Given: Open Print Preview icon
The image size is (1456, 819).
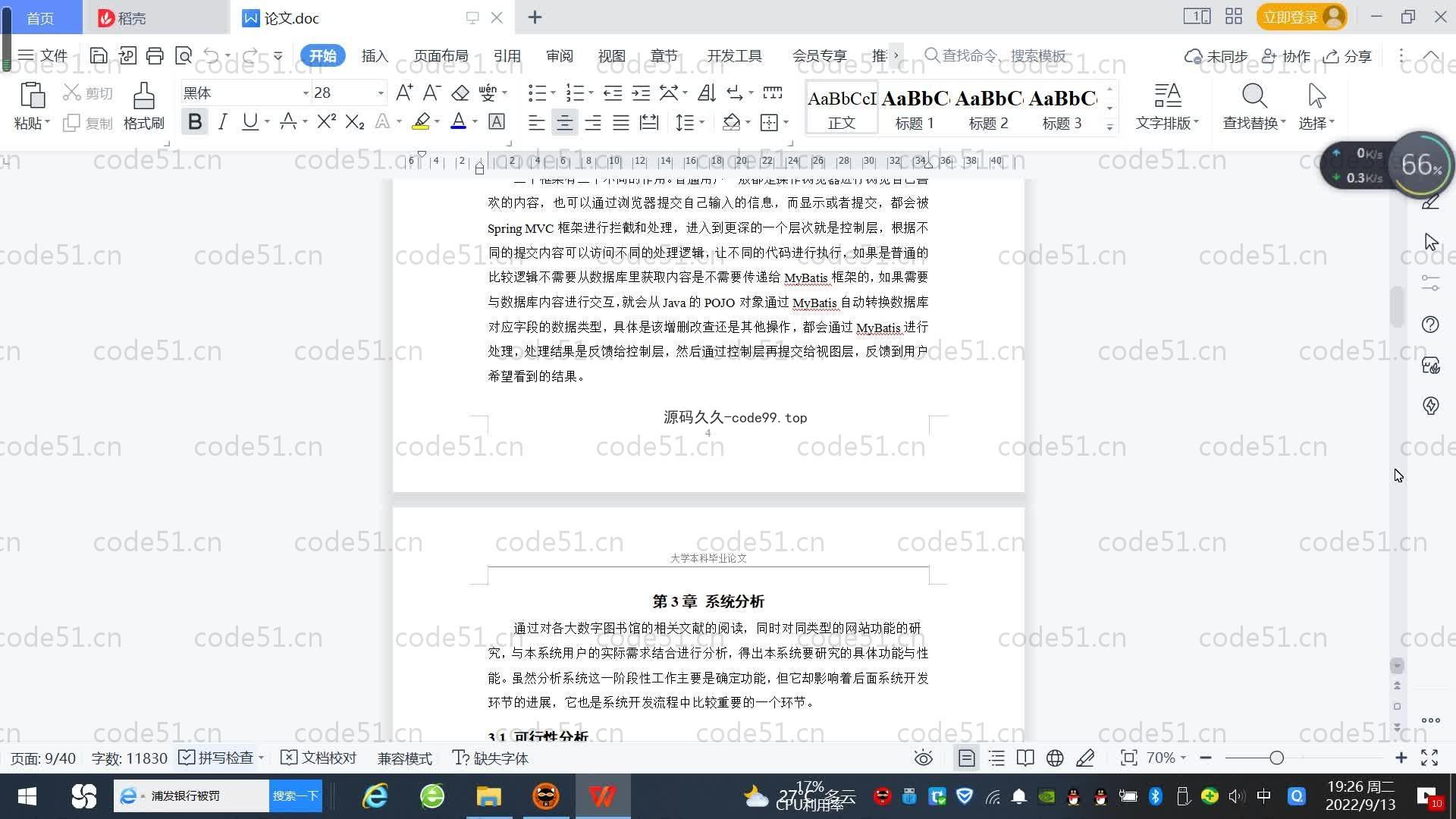Looking at the screenshot, I should point(184,55).
